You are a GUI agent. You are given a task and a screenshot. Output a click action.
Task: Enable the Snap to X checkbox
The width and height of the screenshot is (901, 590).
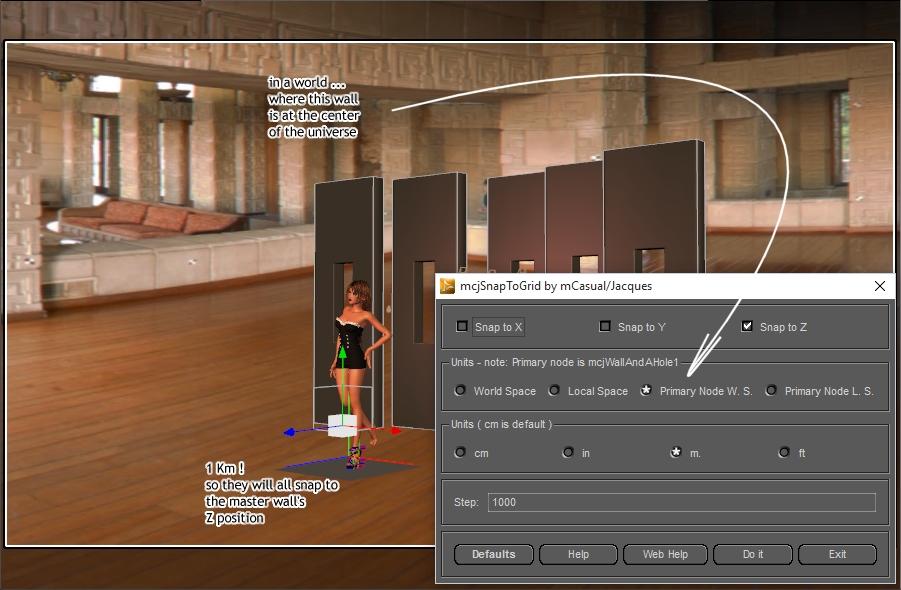tap(461, 326)
